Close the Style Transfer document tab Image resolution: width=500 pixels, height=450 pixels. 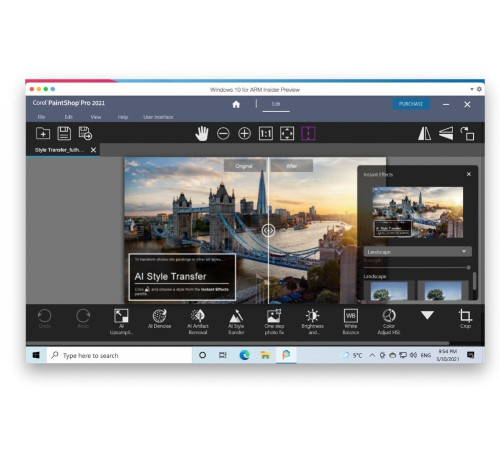[93, 150]
